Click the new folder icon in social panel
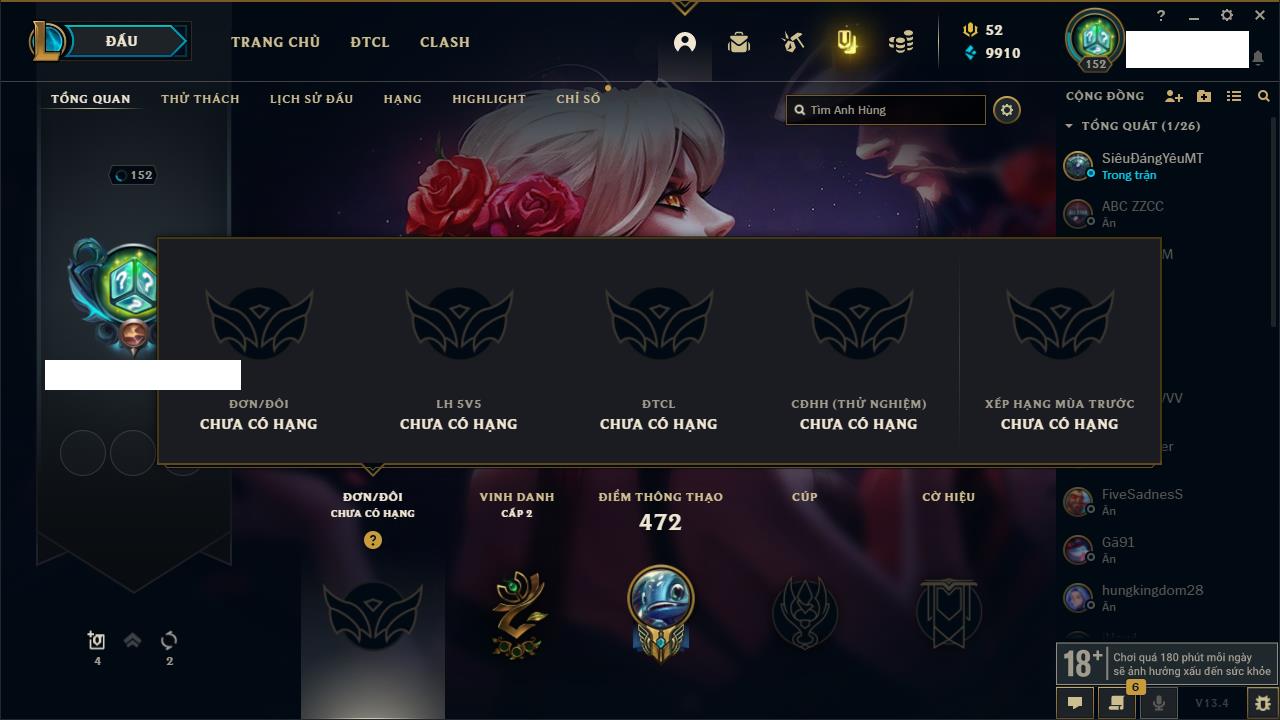The width and height of the screenshot is (1280, 720). point(1204,96)
